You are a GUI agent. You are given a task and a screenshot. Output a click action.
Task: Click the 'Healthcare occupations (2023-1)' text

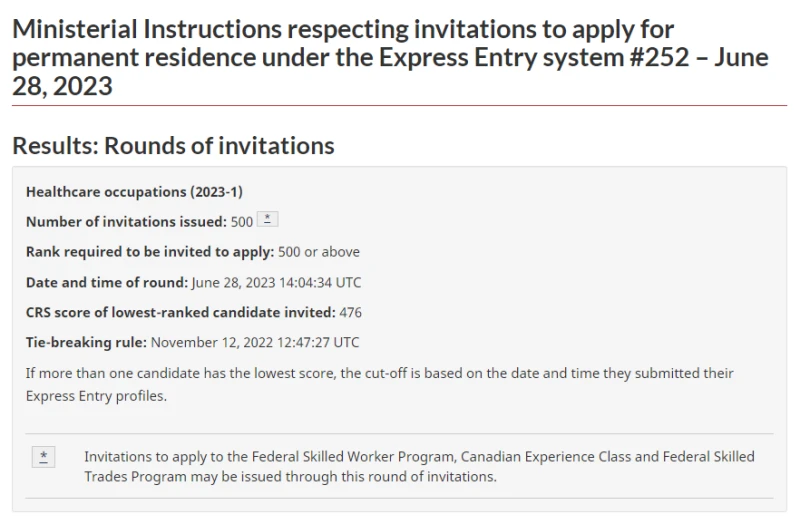[134, 192]
